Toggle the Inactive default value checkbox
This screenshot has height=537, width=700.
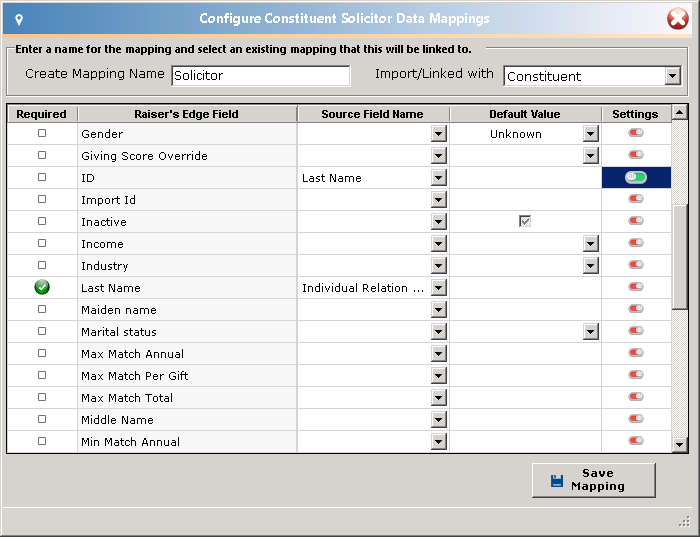click(x=525, y=221)
